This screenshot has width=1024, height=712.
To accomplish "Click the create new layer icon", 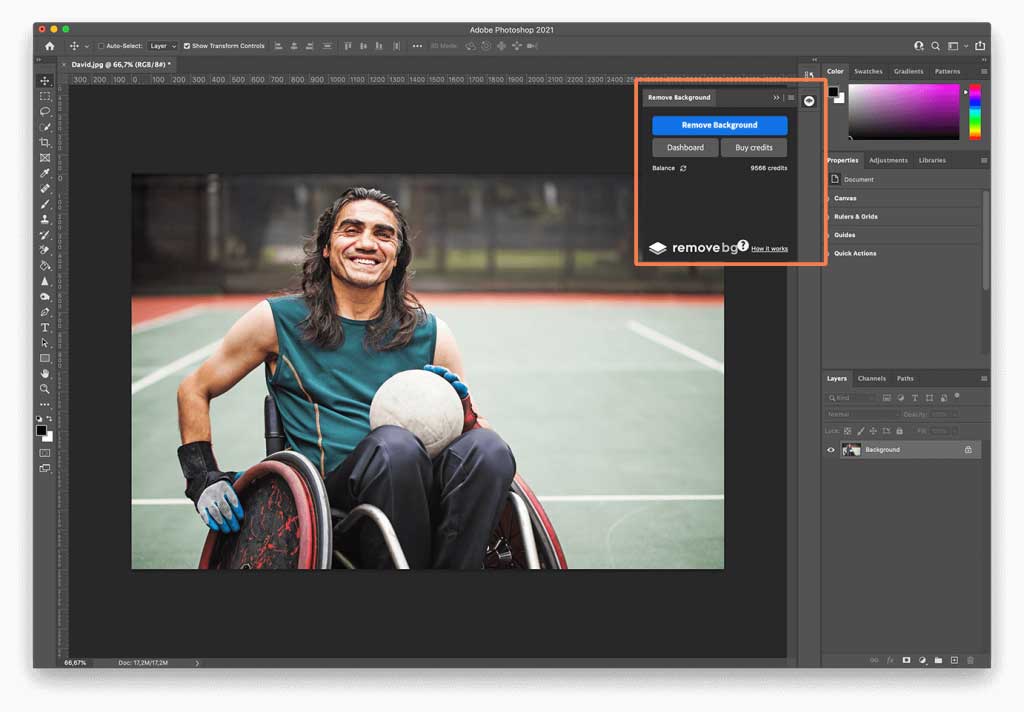I will (954, 660).
